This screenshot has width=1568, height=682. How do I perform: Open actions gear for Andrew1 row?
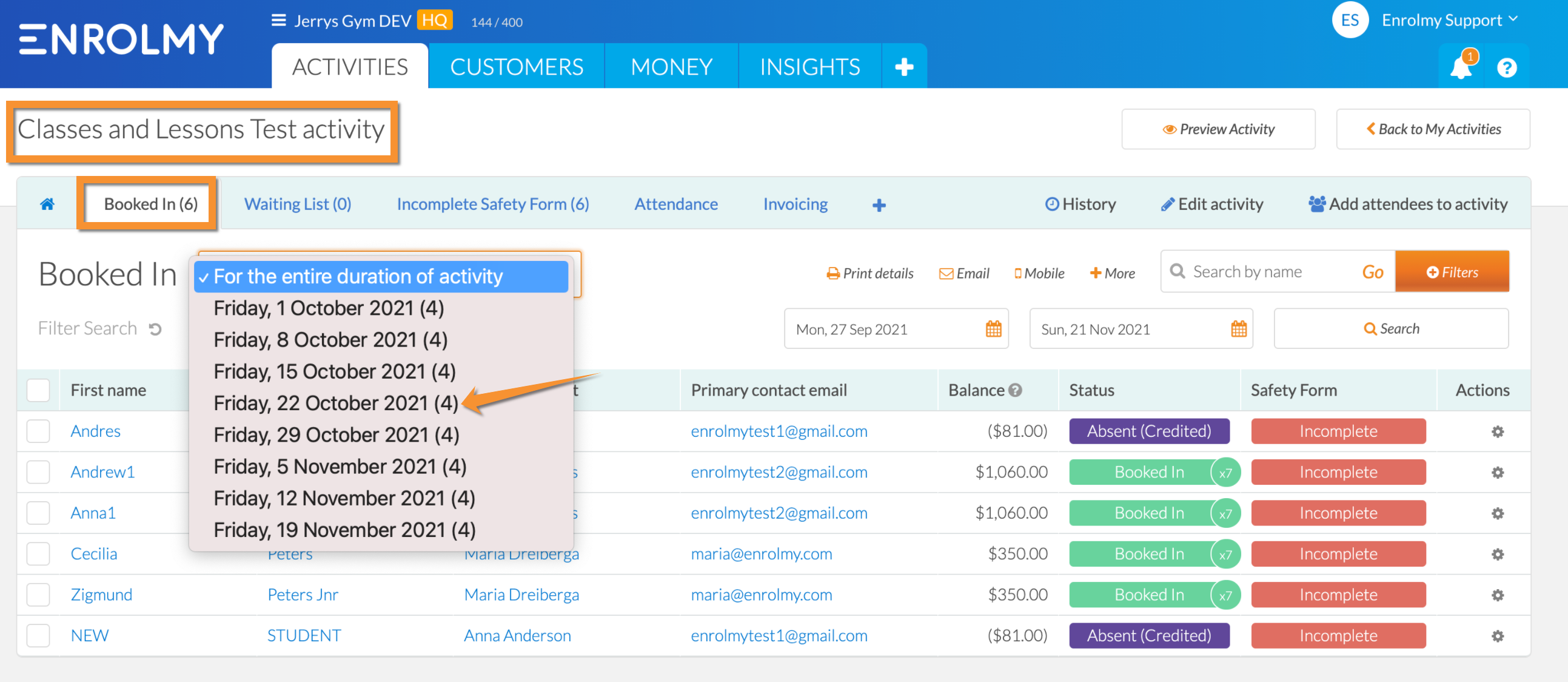(x=1498, y=473)
